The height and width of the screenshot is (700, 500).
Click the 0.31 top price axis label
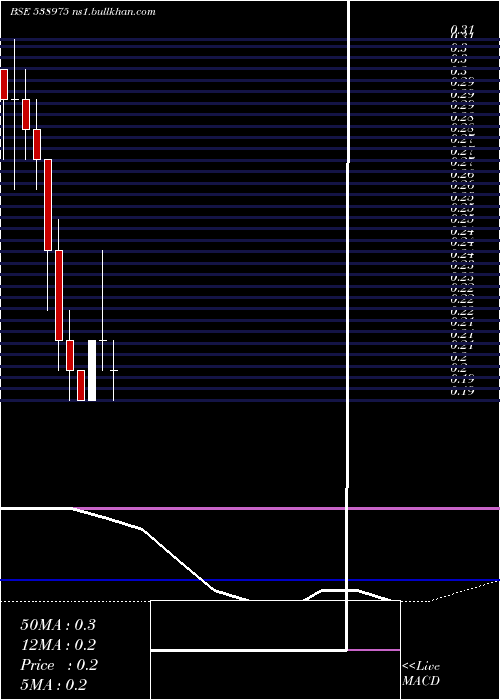[x=462, y=30]
